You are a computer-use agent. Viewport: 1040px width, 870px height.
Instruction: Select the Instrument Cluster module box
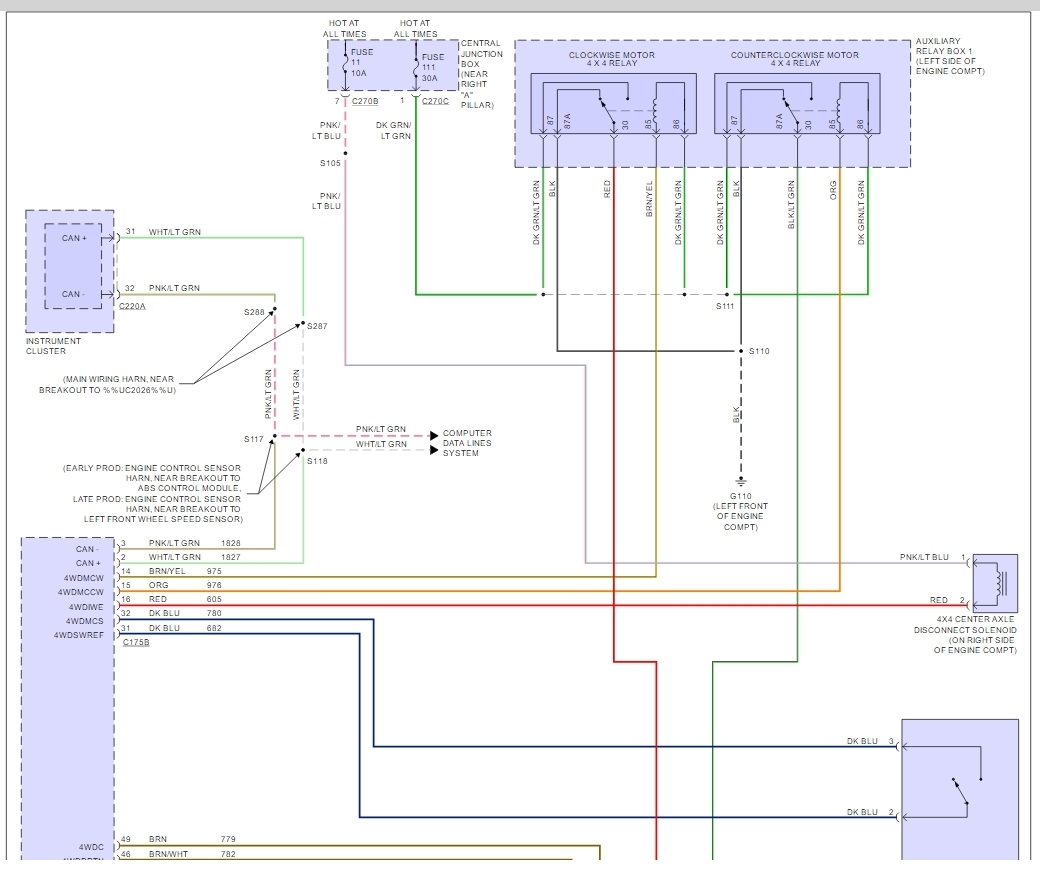70,271
